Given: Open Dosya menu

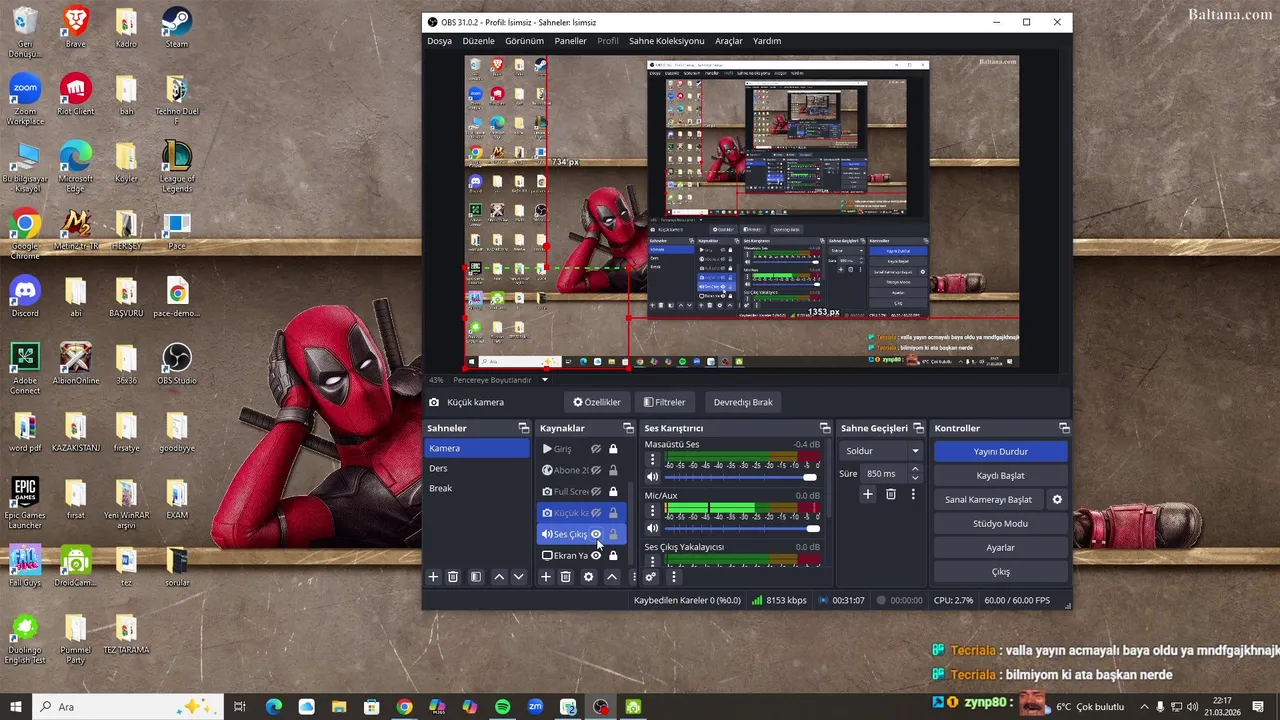Looking at the screenshot, I should [439, 41].
